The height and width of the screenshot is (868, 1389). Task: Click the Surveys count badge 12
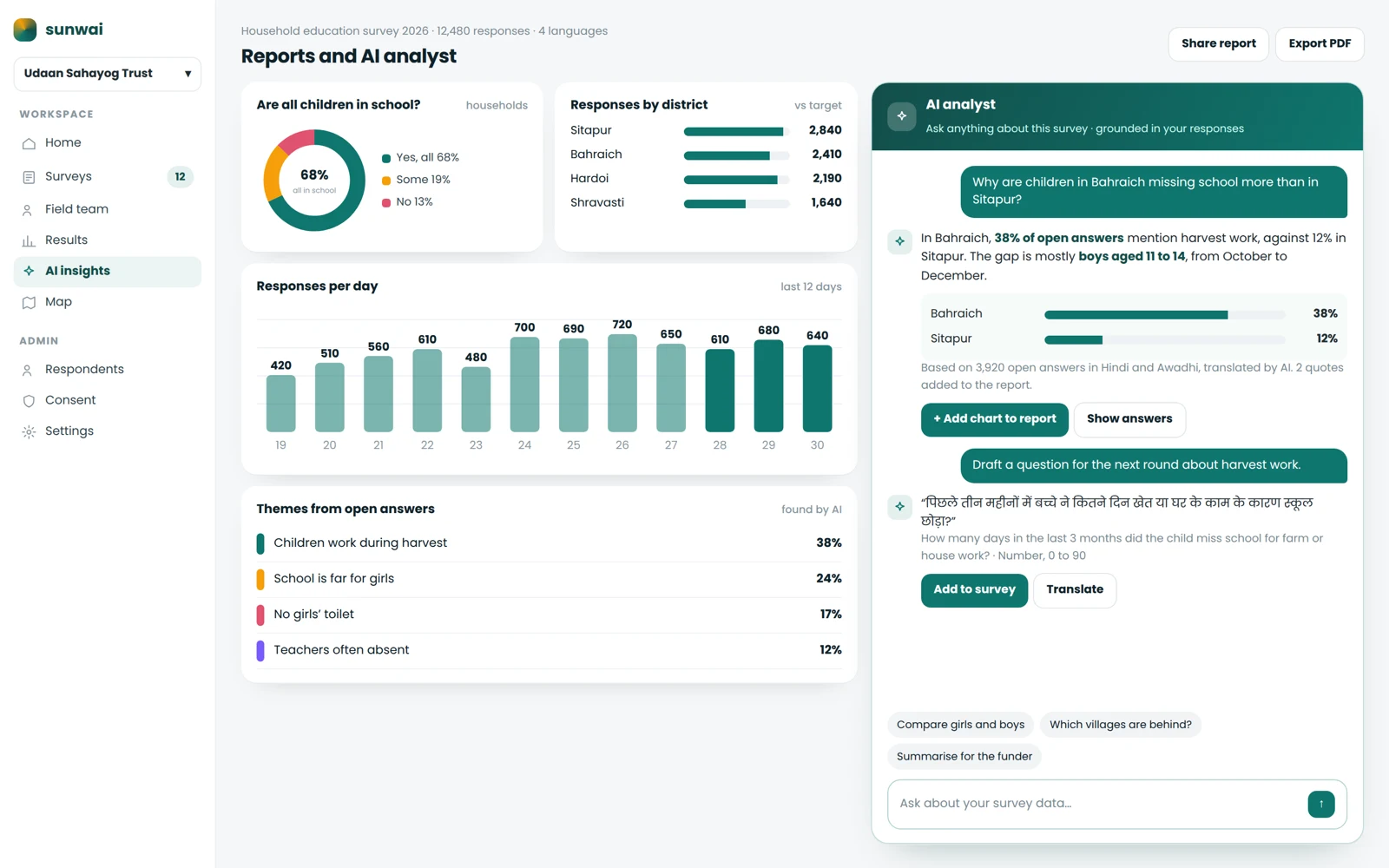(180, 177)
